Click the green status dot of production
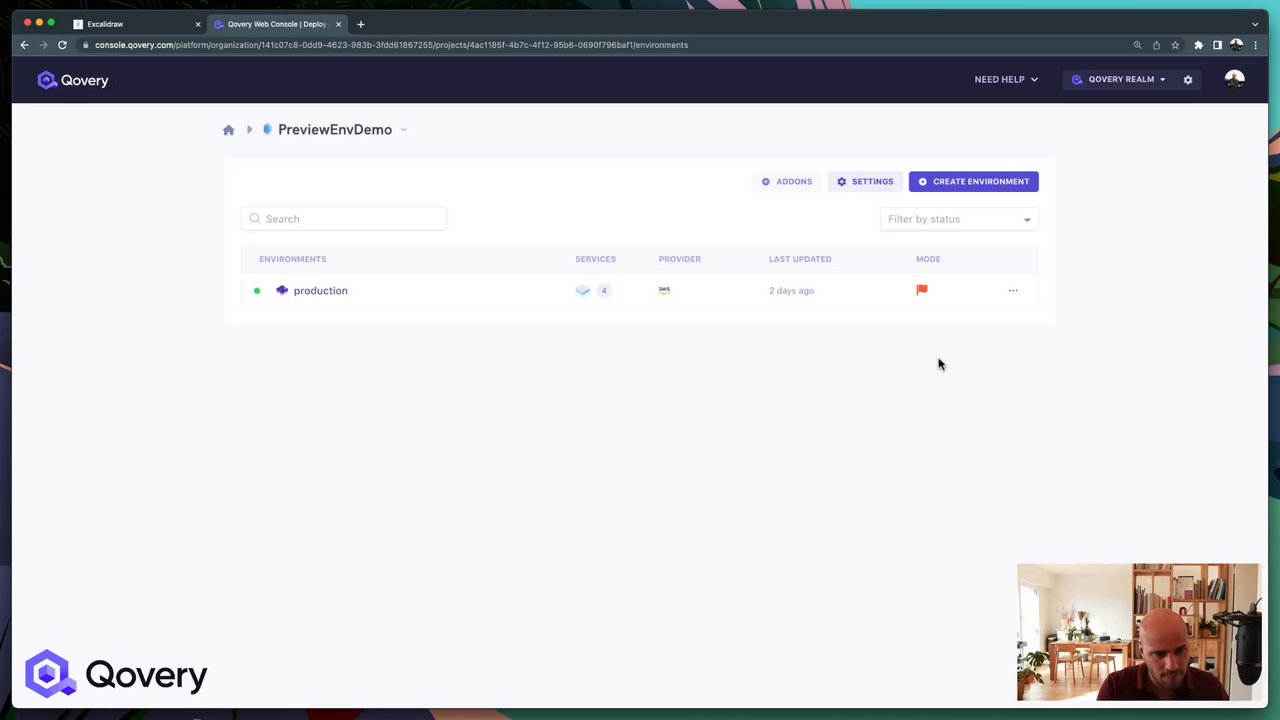 click(257, 291)
